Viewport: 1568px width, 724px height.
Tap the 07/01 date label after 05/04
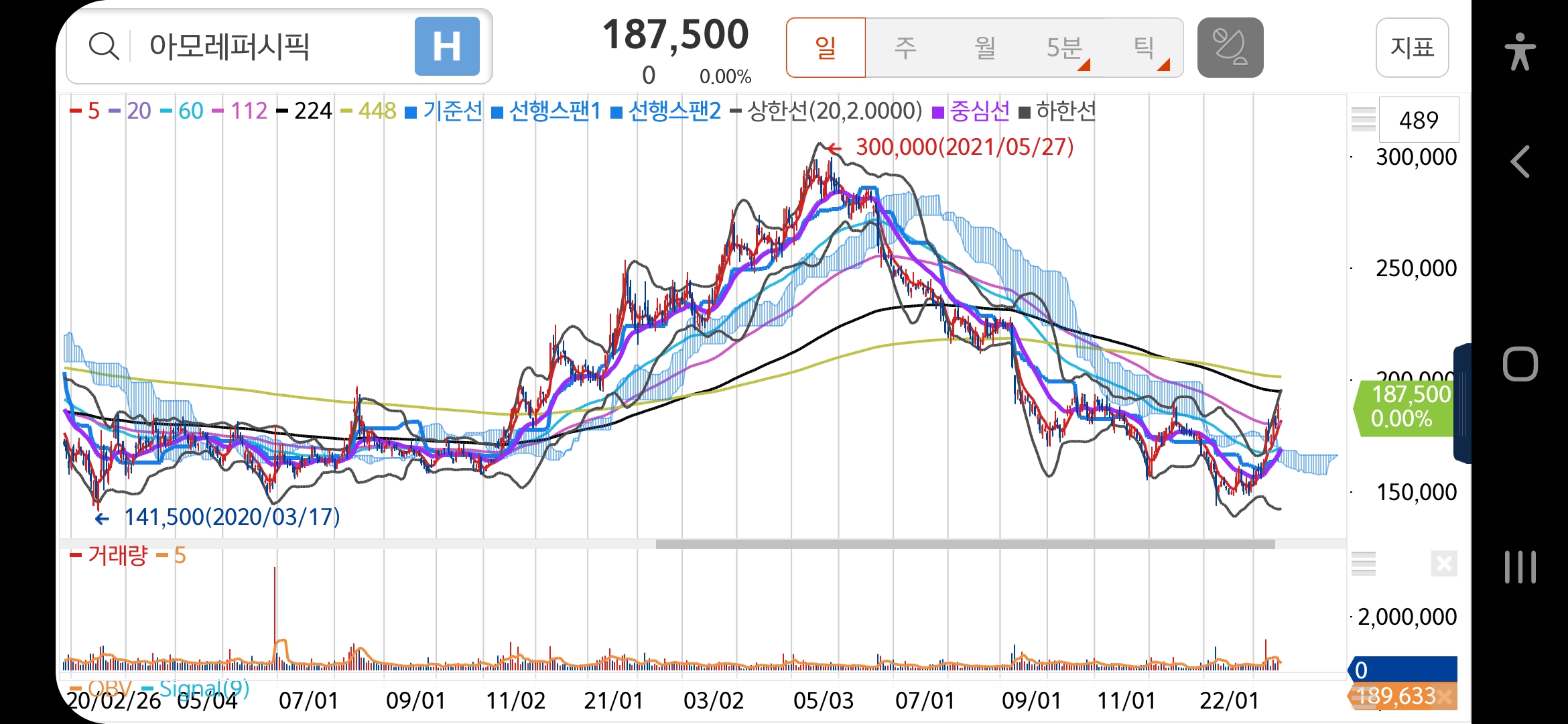tap(308, 701)
